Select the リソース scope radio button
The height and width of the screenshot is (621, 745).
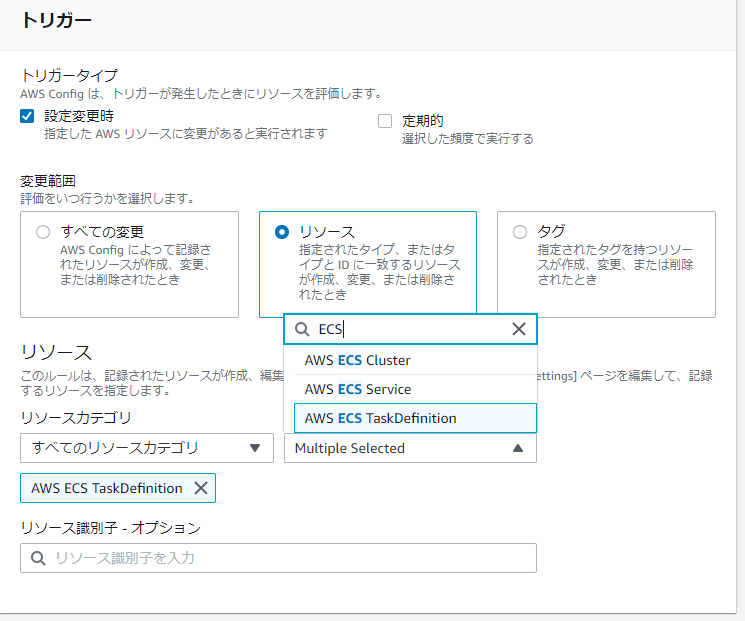[282, 232]
